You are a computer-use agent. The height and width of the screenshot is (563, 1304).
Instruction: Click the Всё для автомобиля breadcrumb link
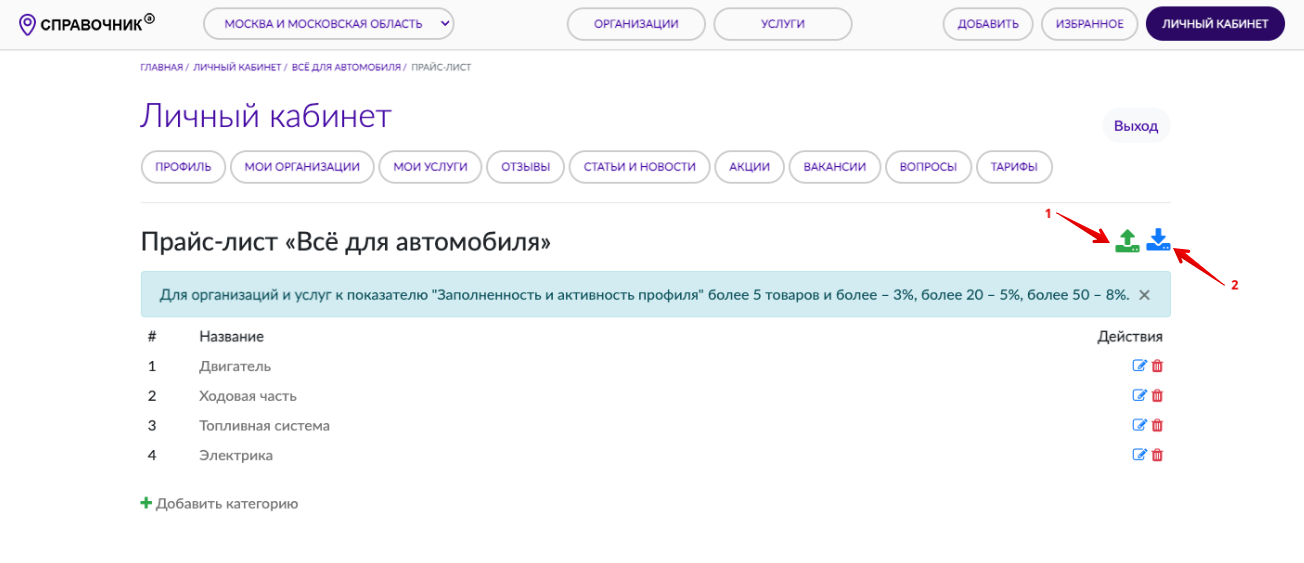pyautogui.click(x=346, y=67)
